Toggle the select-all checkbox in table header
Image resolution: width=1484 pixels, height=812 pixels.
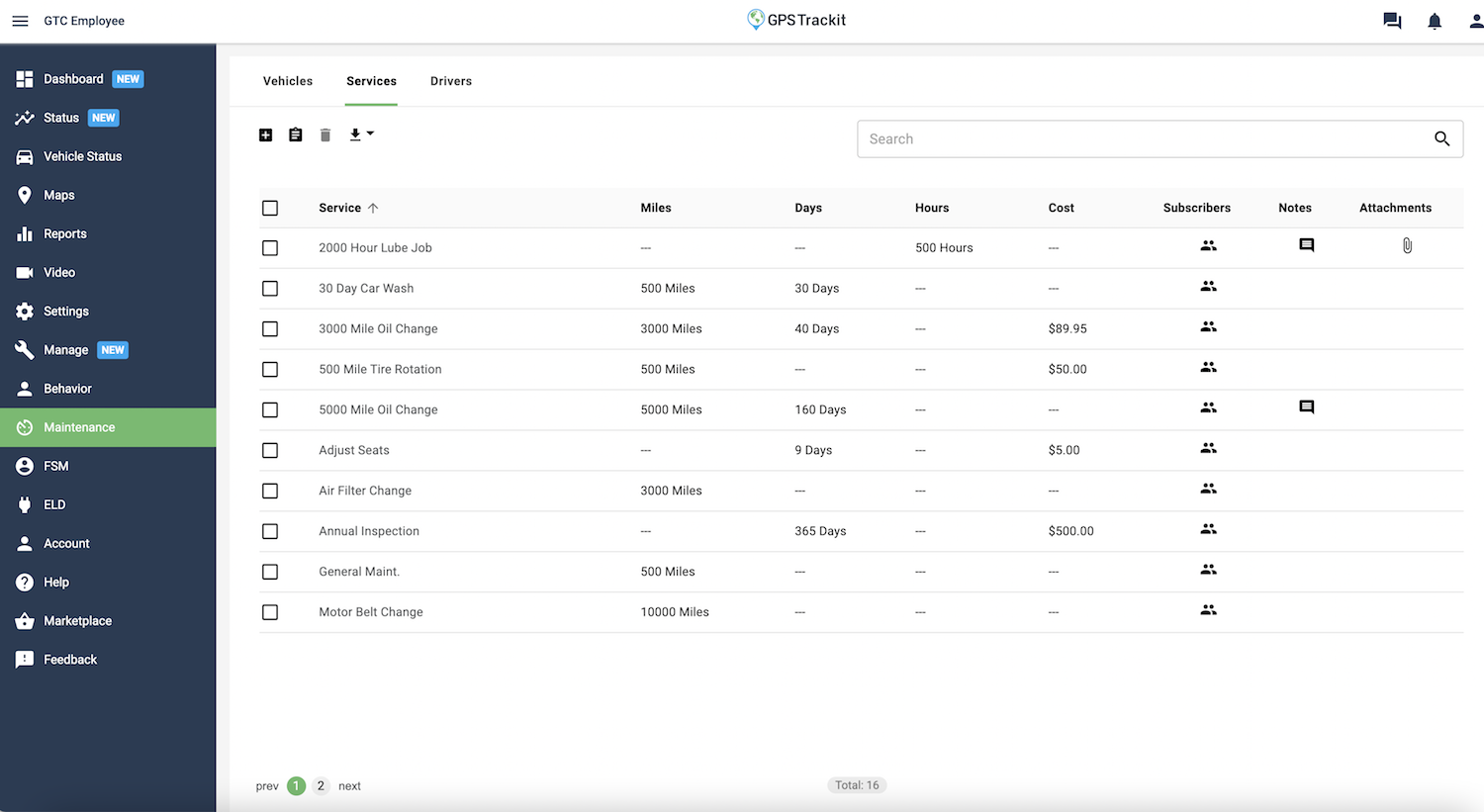coord(270,208)
